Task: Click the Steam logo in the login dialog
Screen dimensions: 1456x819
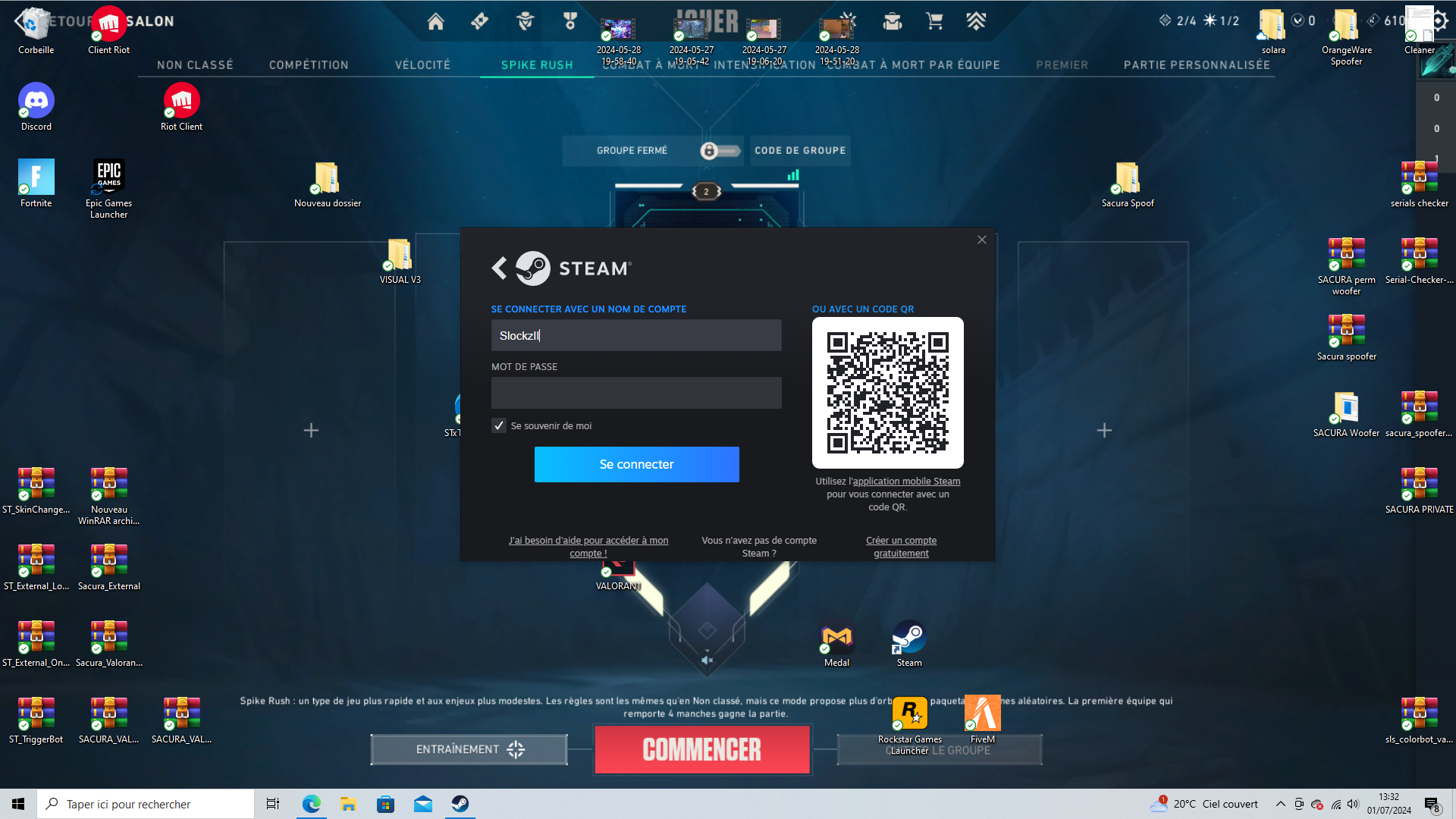Action: click(533, 268)
